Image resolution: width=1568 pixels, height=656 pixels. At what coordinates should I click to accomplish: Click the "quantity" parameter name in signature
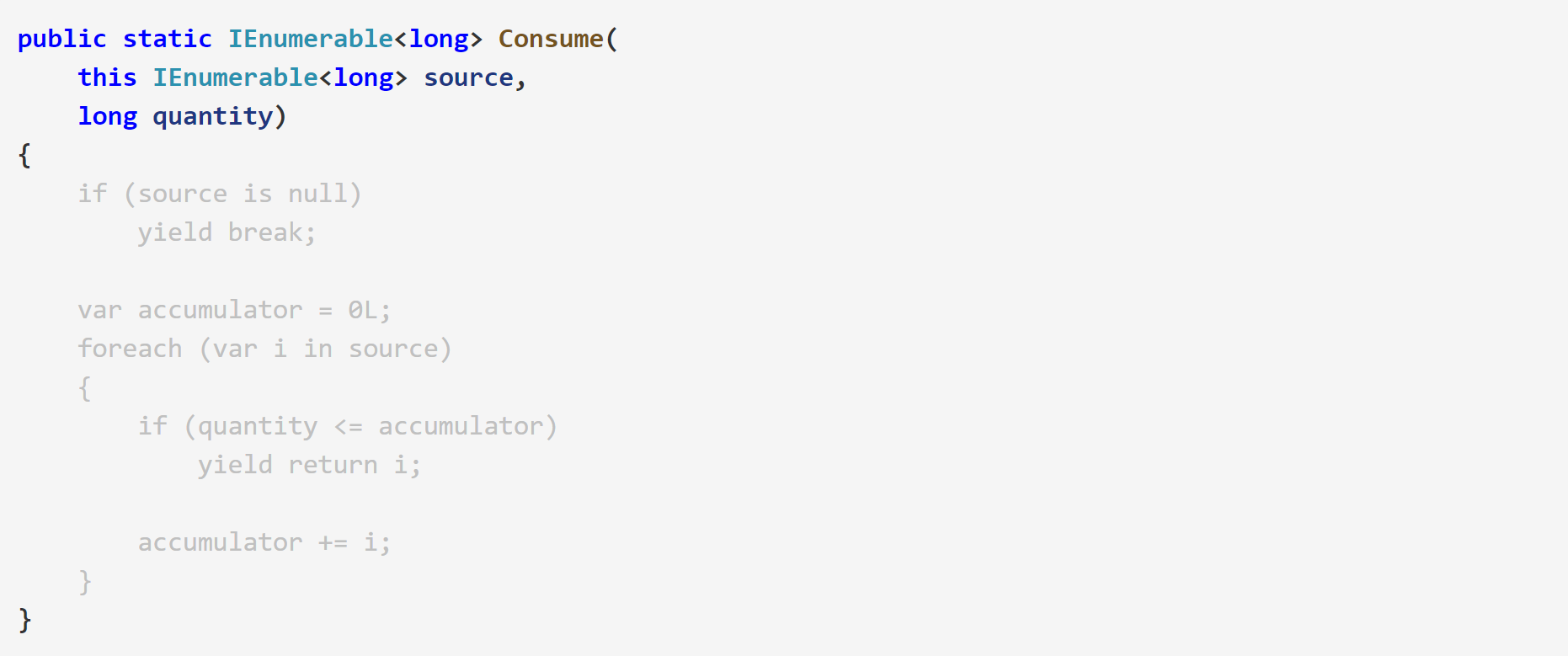pos(212,116)
